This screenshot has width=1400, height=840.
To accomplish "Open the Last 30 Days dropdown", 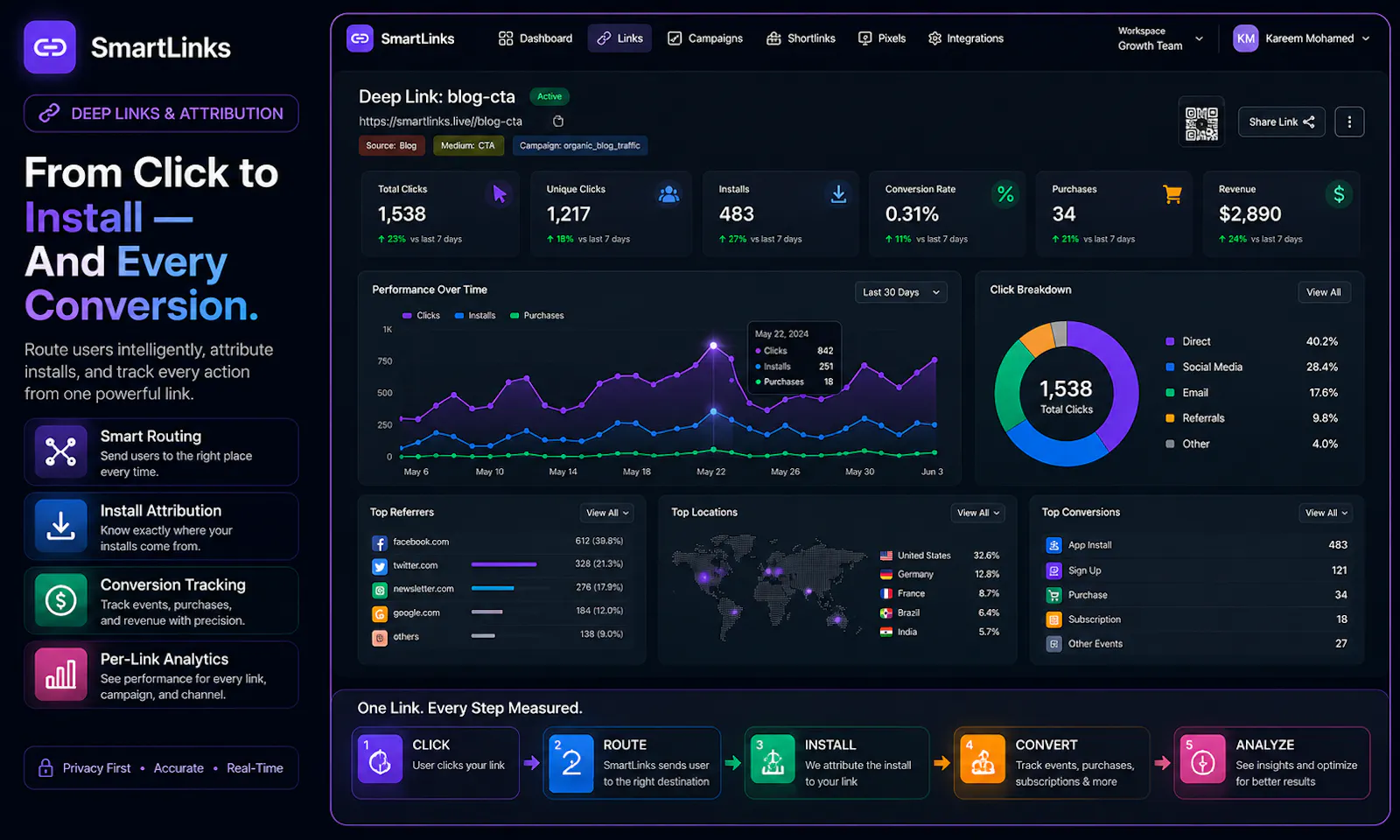I will tap(900, 292).
